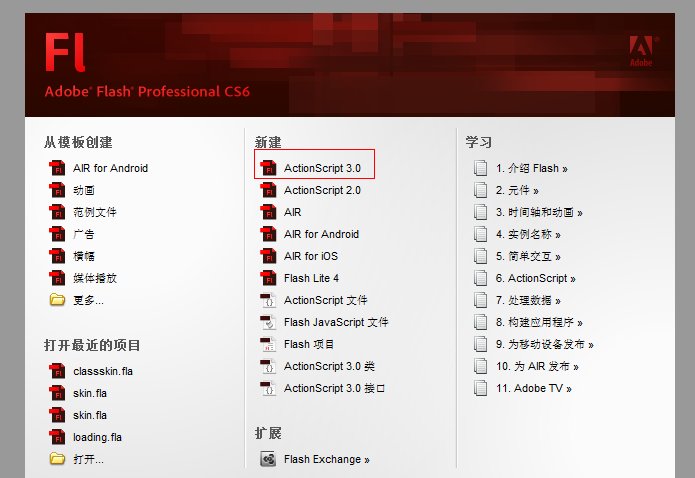The height and width of the screenshot is (478, 695).
Task: Open recent file classskin.fla
Action: click(x=103, y=371)
